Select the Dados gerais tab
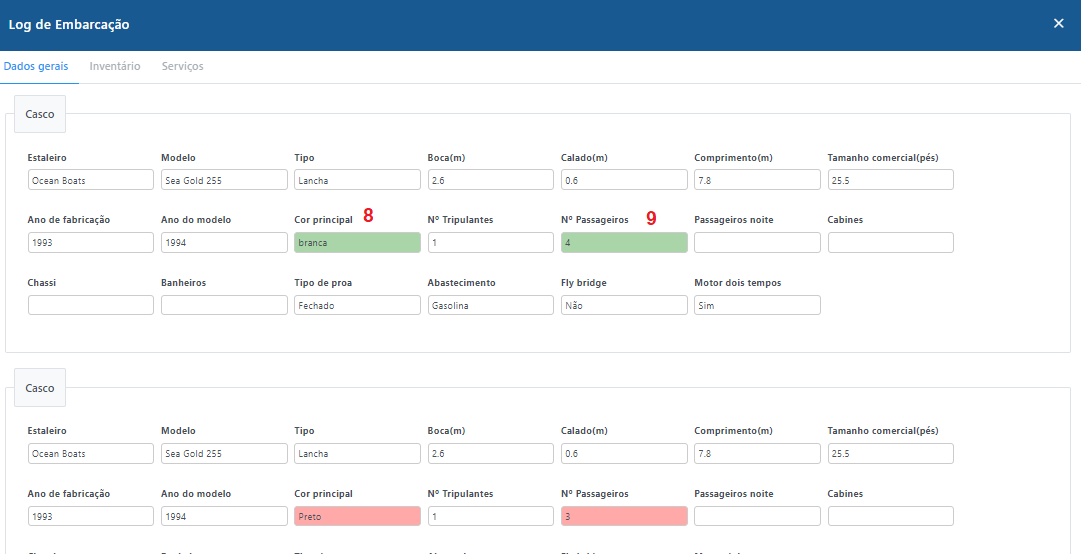 pos(36,67)
